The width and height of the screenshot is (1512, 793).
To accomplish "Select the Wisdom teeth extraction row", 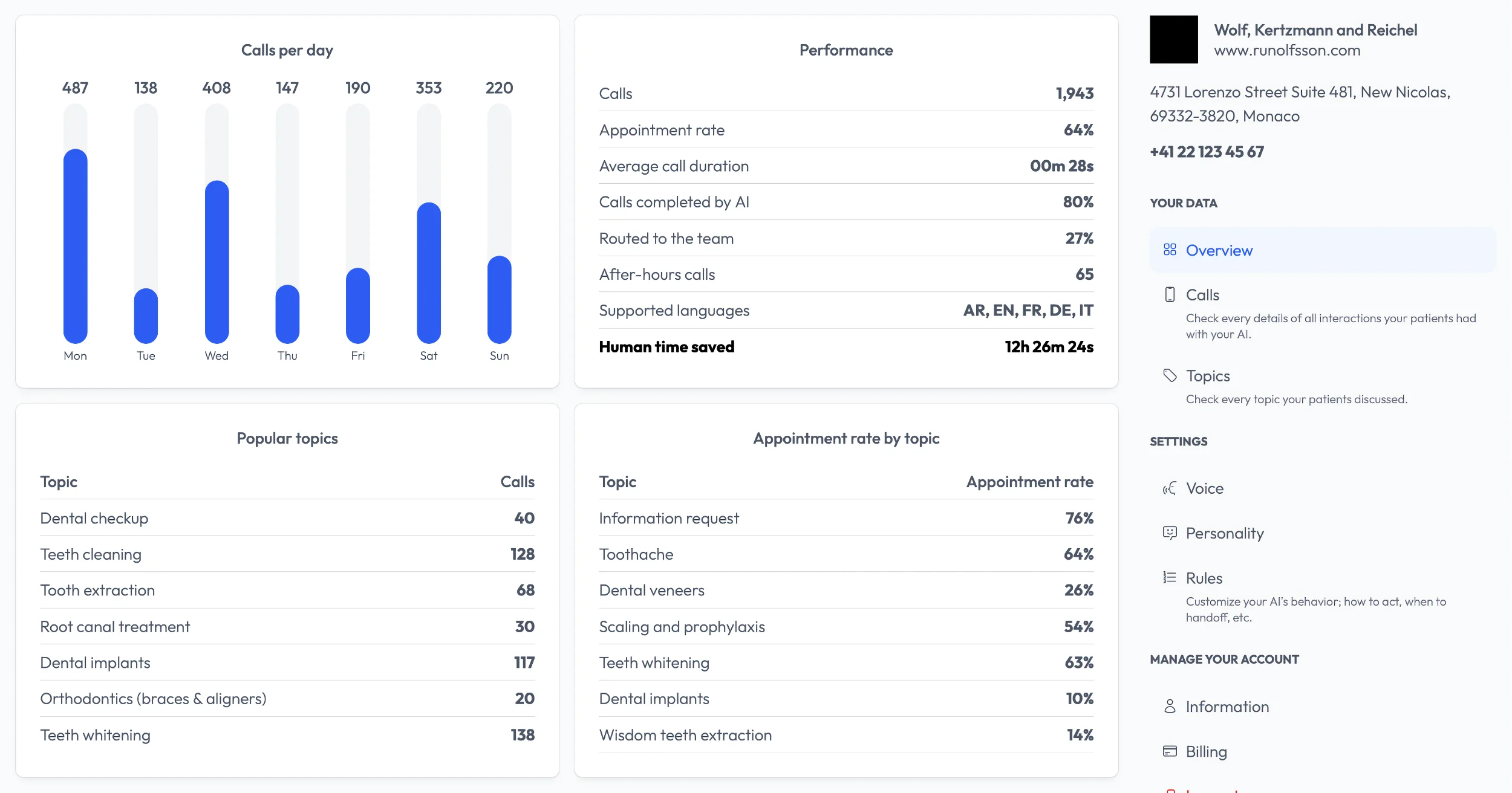I will point(846,735).
